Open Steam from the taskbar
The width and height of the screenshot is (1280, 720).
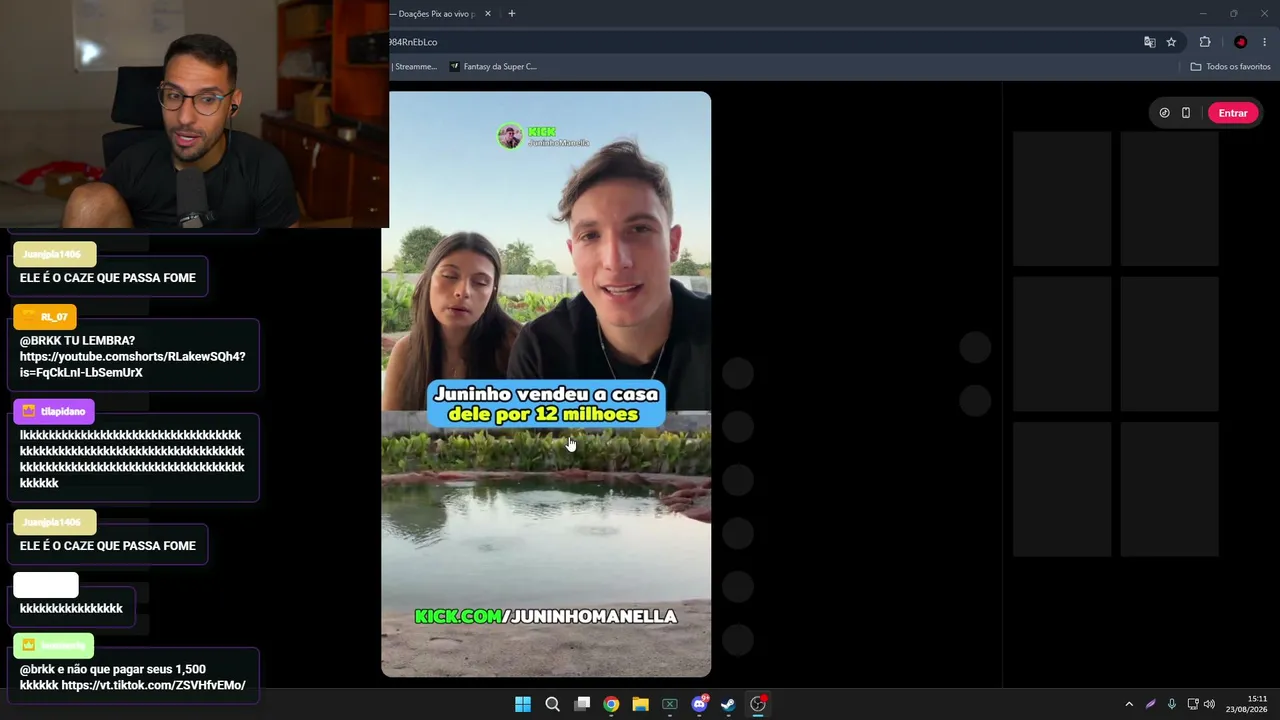(x=728, y=704)
